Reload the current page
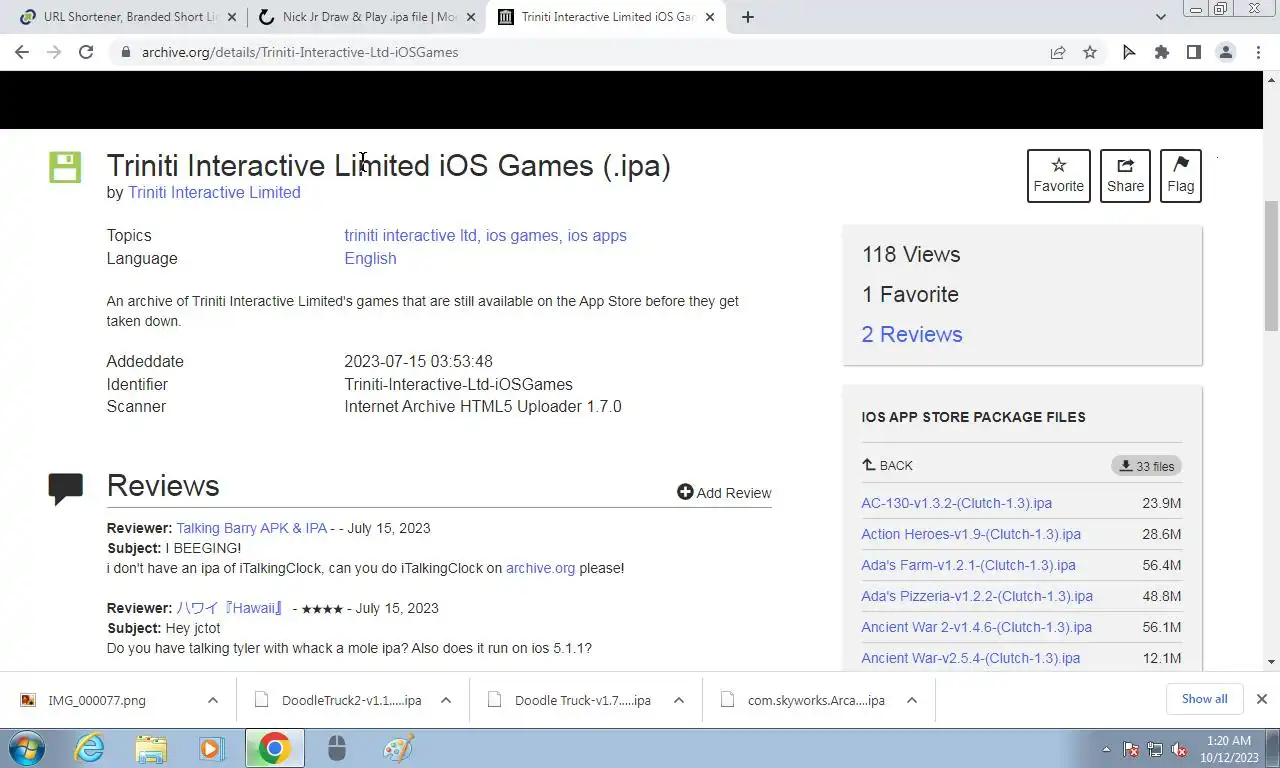Viewport: 1280px width, 768px height. [86, 52]
